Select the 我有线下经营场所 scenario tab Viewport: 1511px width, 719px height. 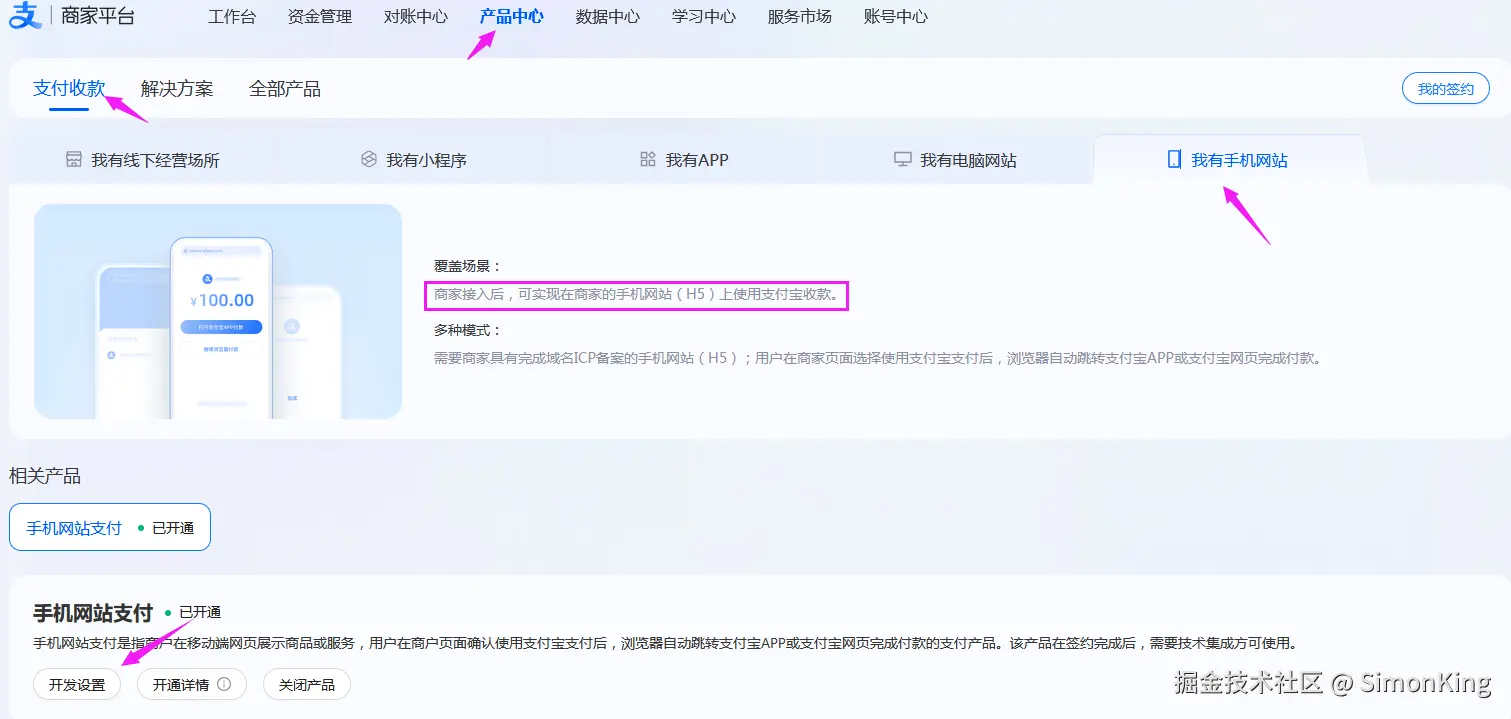click(x=143, y=160)
